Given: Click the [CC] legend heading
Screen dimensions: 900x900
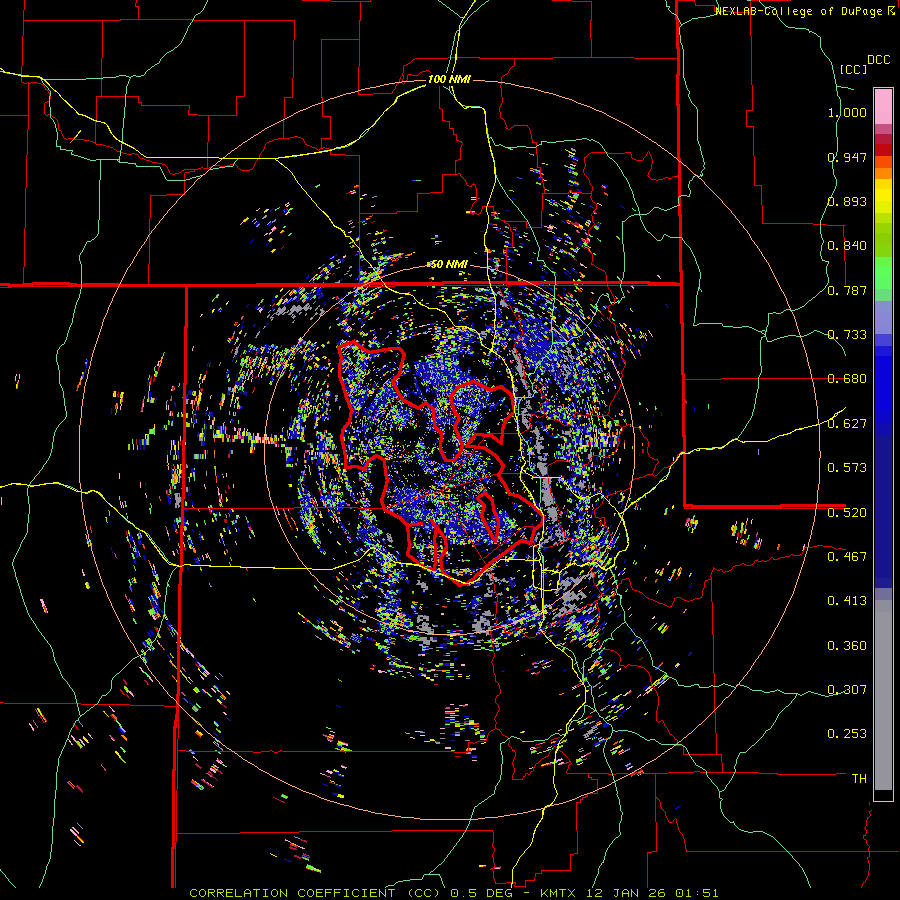Looking at the screenshot, I should coord(853,69).
